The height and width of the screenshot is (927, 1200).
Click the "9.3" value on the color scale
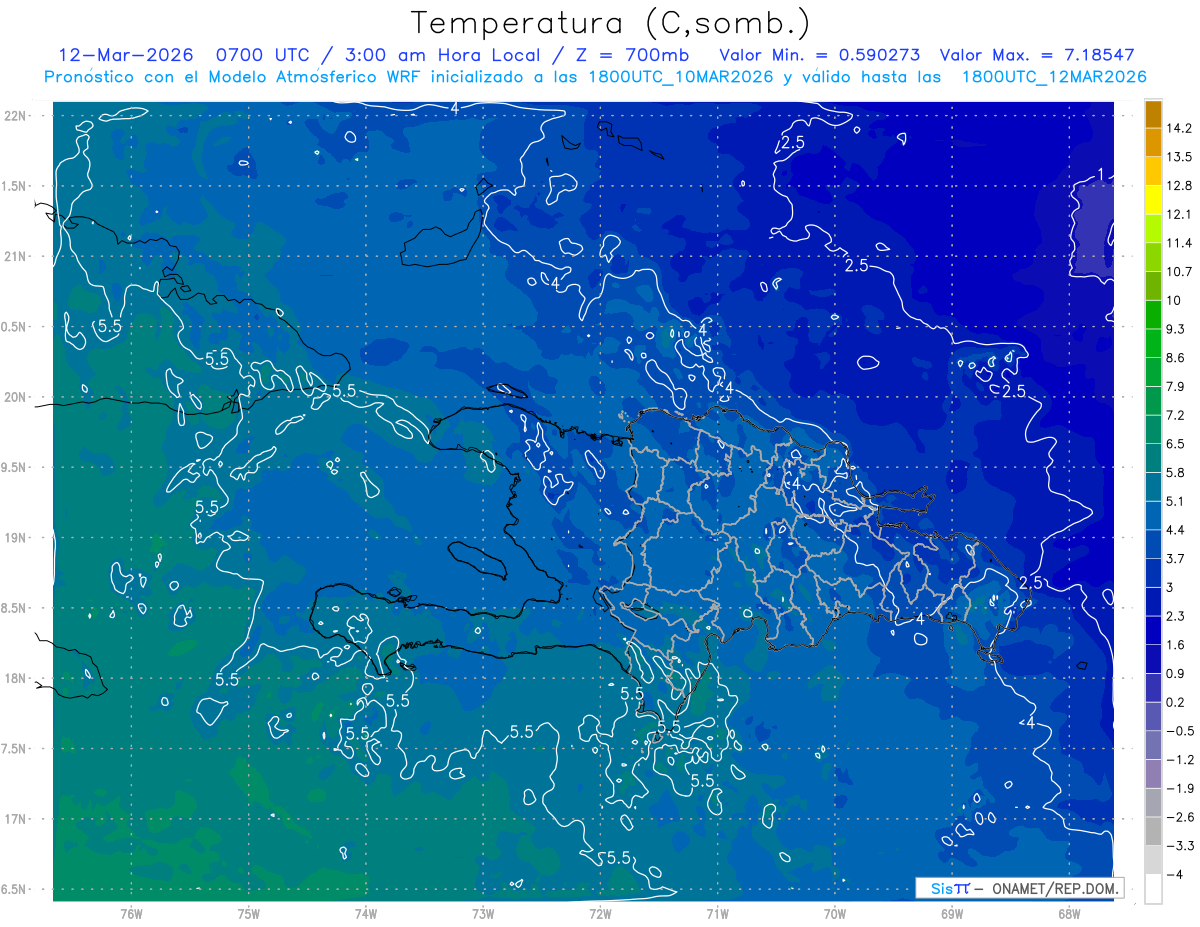click(x=1177, y=329)
